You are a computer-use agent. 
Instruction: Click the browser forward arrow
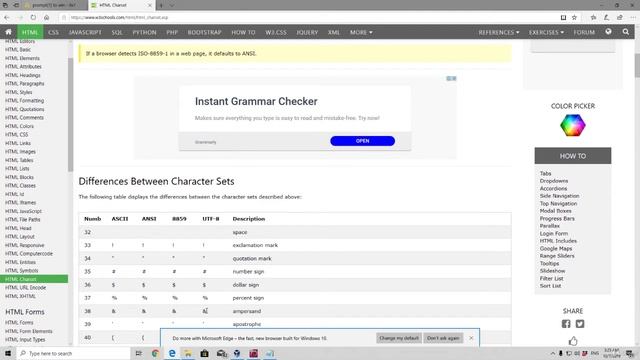[20, 18]
